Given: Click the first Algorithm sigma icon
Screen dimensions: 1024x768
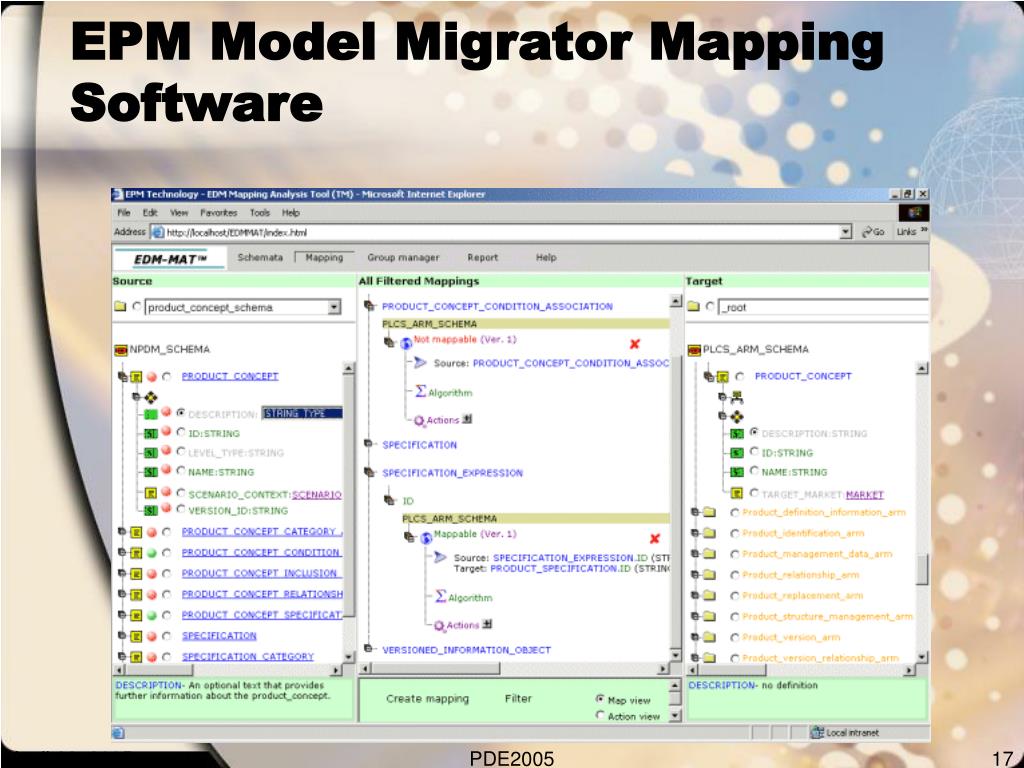Looking at the screenshot, I should (x=421, y=391).
